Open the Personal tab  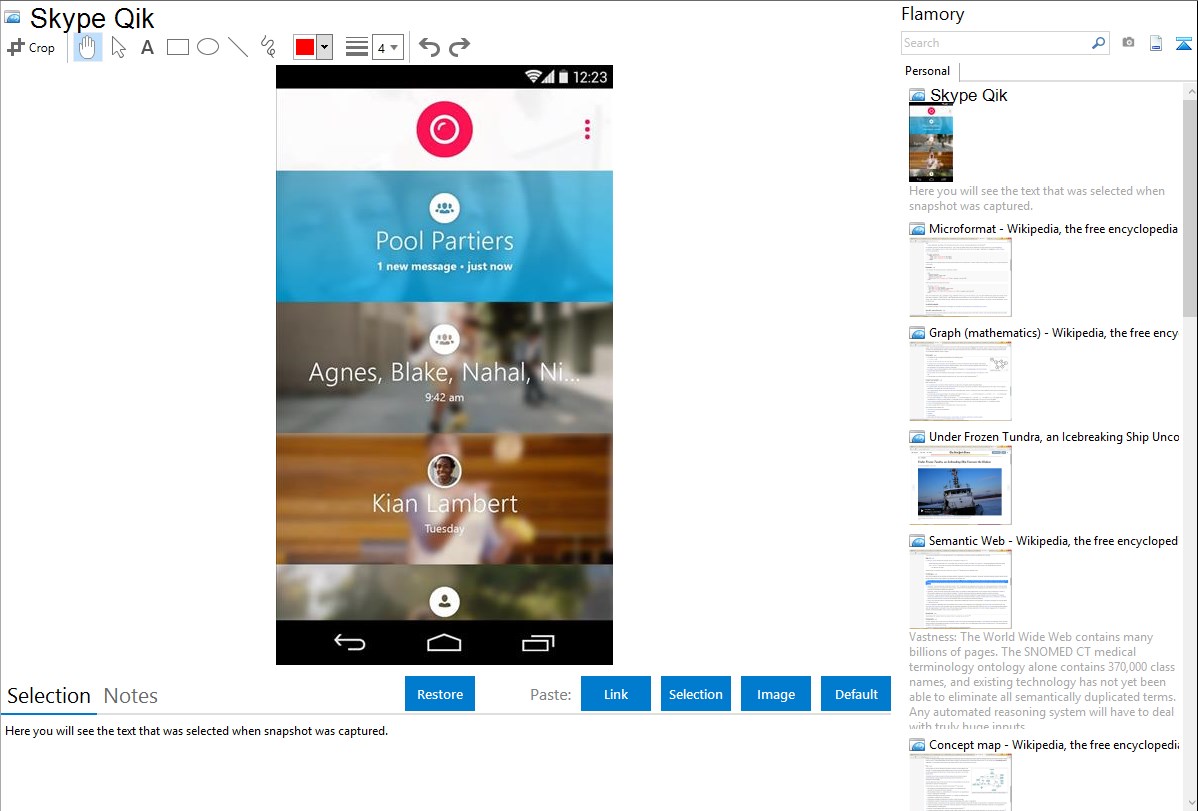[x=927, y=71]
